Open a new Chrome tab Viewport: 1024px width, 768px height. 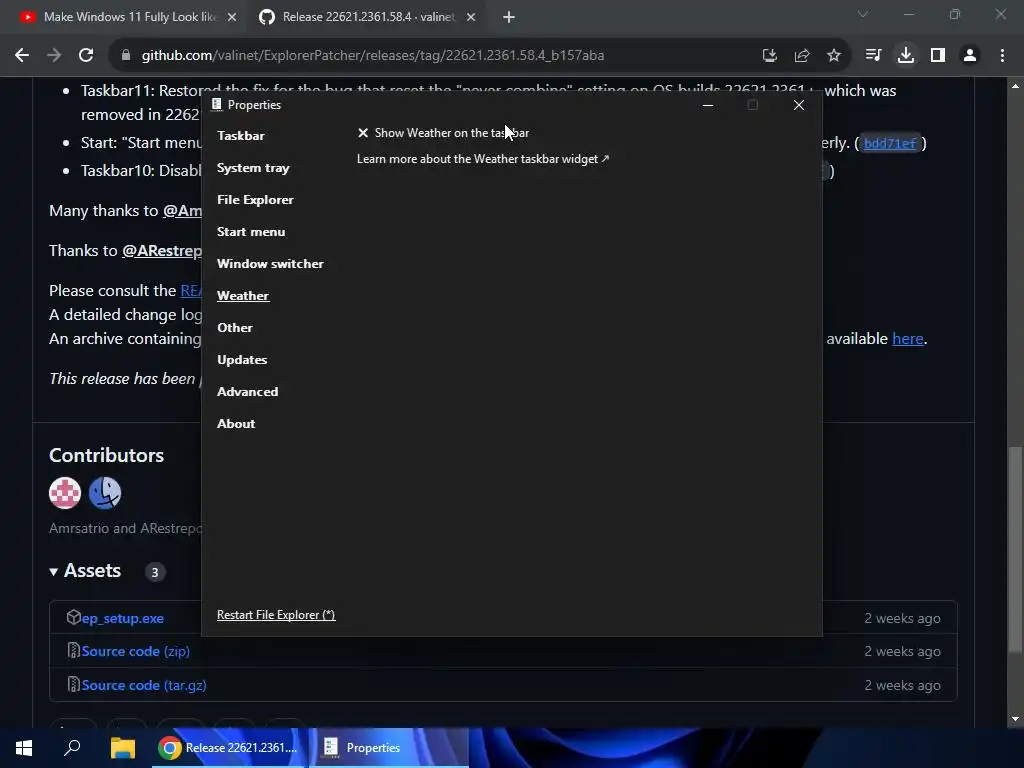[x=509, y=18]
